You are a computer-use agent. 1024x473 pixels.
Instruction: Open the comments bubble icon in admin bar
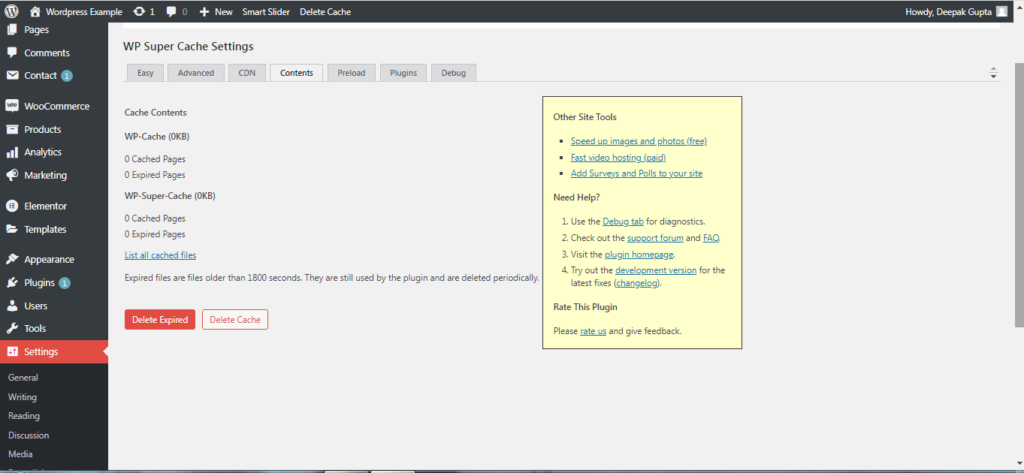171,12
